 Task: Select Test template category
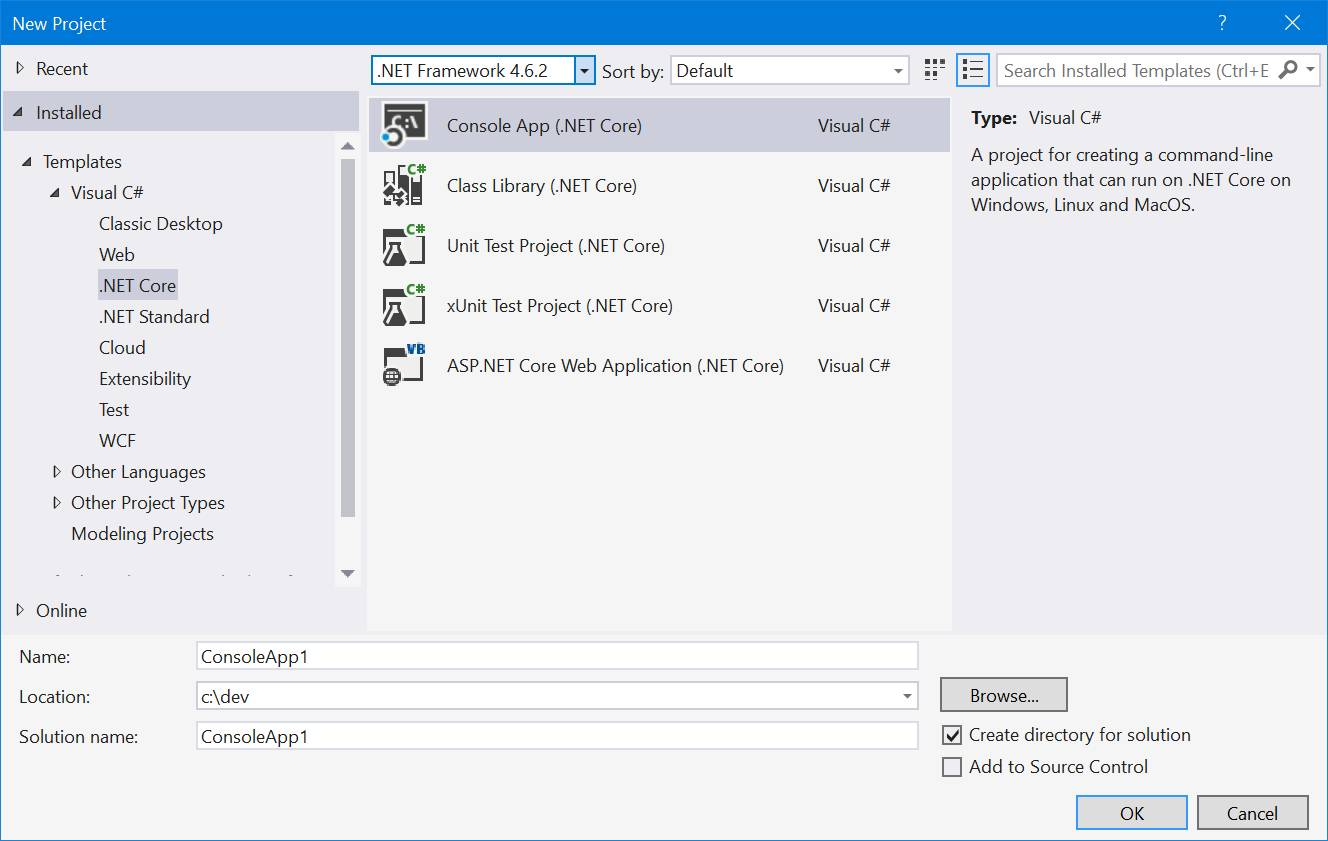coord(114,410)
